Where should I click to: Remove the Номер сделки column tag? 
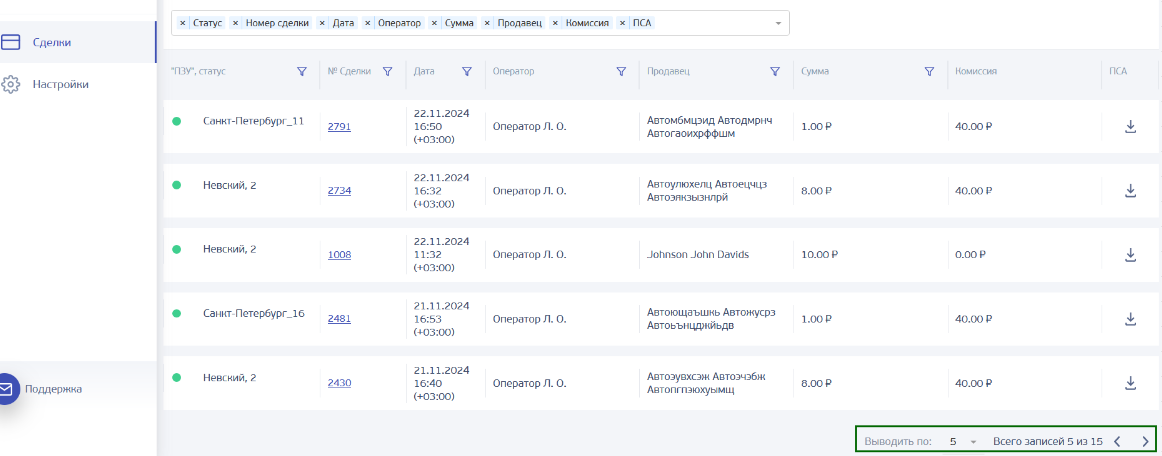(236, 23)
